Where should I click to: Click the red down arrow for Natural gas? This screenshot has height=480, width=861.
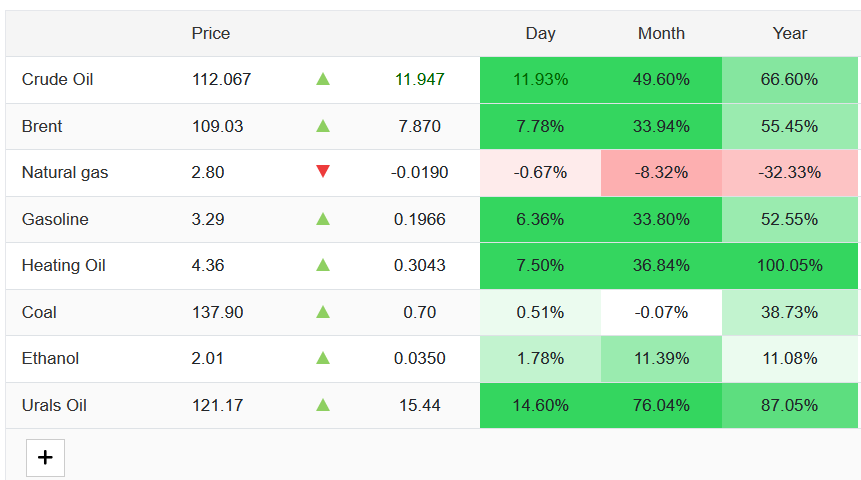[322, 172]
